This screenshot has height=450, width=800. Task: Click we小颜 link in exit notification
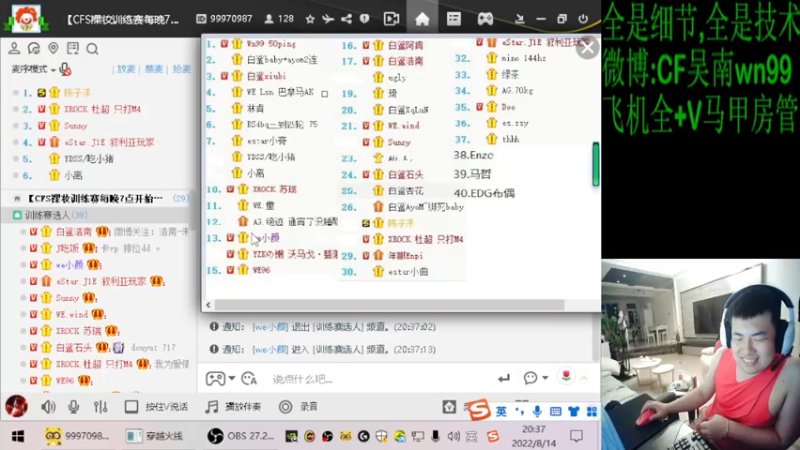point(270,327)
